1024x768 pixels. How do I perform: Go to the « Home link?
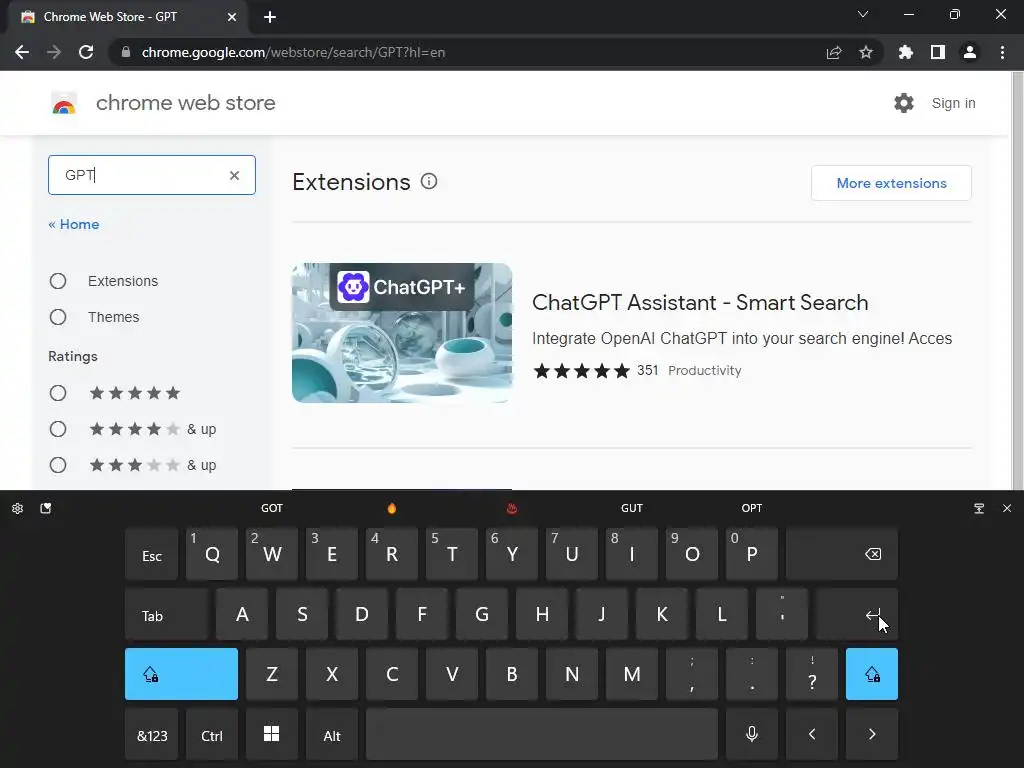click(74, 224)
